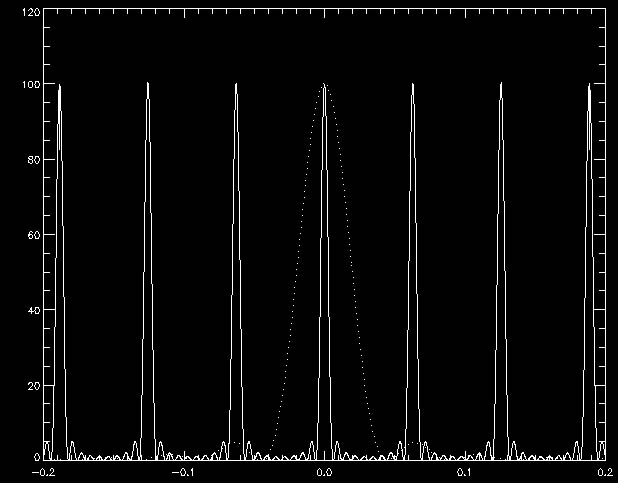This screenshot has height=483, width=618.
Task: Click the y-axis label 0
Action: click(37, 457)
